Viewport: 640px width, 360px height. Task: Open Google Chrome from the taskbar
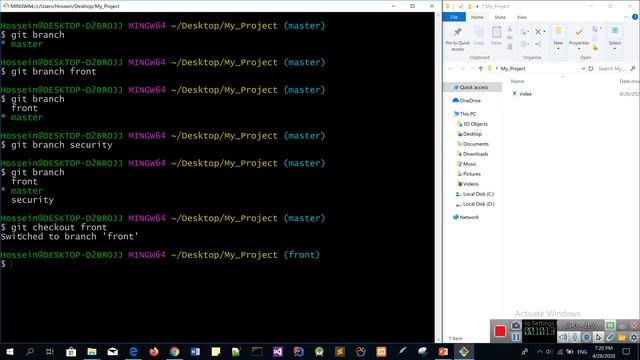click(x=175, y=351)
